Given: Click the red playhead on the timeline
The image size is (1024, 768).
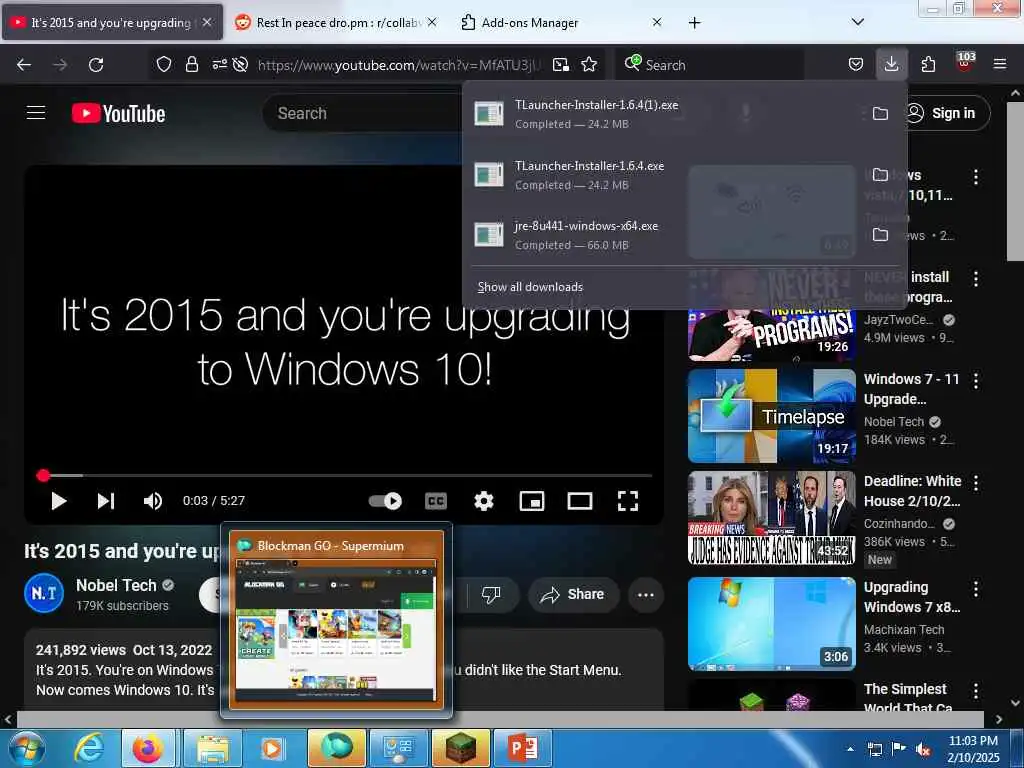Looking at the screenshot, I should 43,475.
